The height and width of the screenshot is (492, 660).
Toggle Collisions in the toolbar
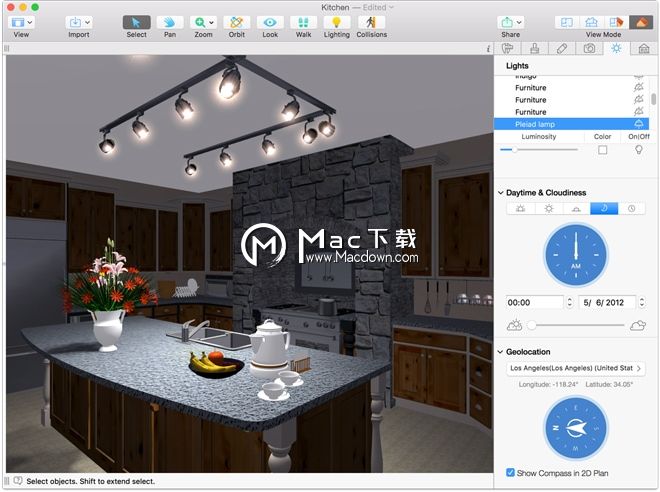pyautogui.click(x=371, y=22)
